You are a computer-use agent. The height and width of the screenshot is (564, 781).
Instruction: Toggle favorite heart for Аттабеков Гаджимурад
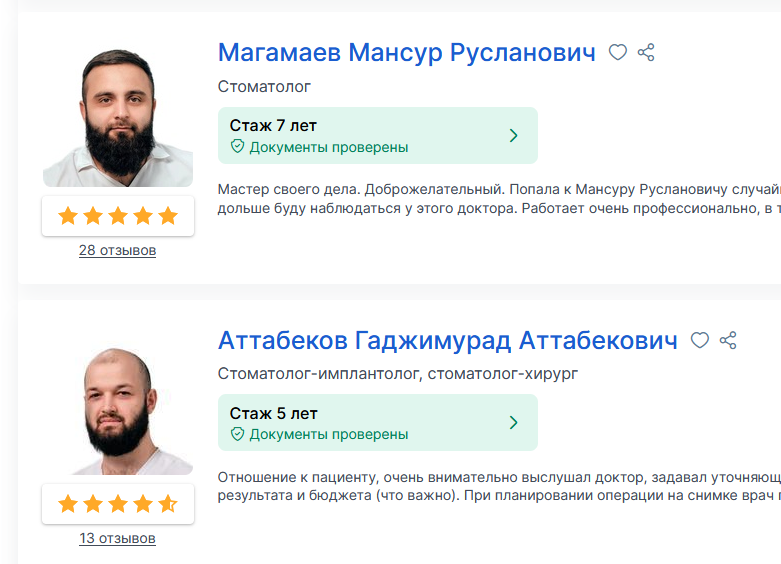pyautogui.click(x=700, y=341)
